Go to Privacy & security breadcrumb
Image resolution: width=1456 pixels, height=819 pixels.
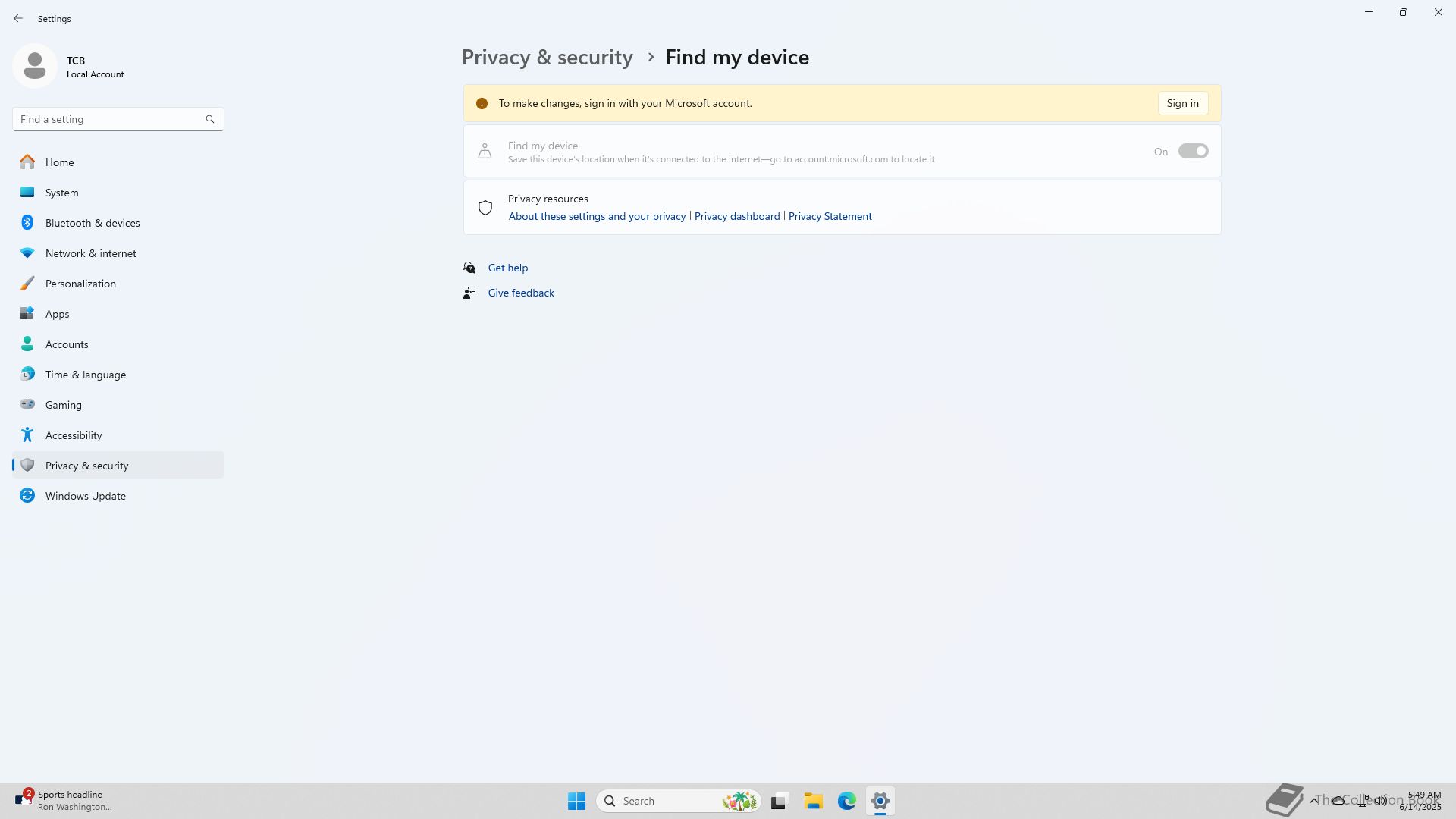click(547, 58)
